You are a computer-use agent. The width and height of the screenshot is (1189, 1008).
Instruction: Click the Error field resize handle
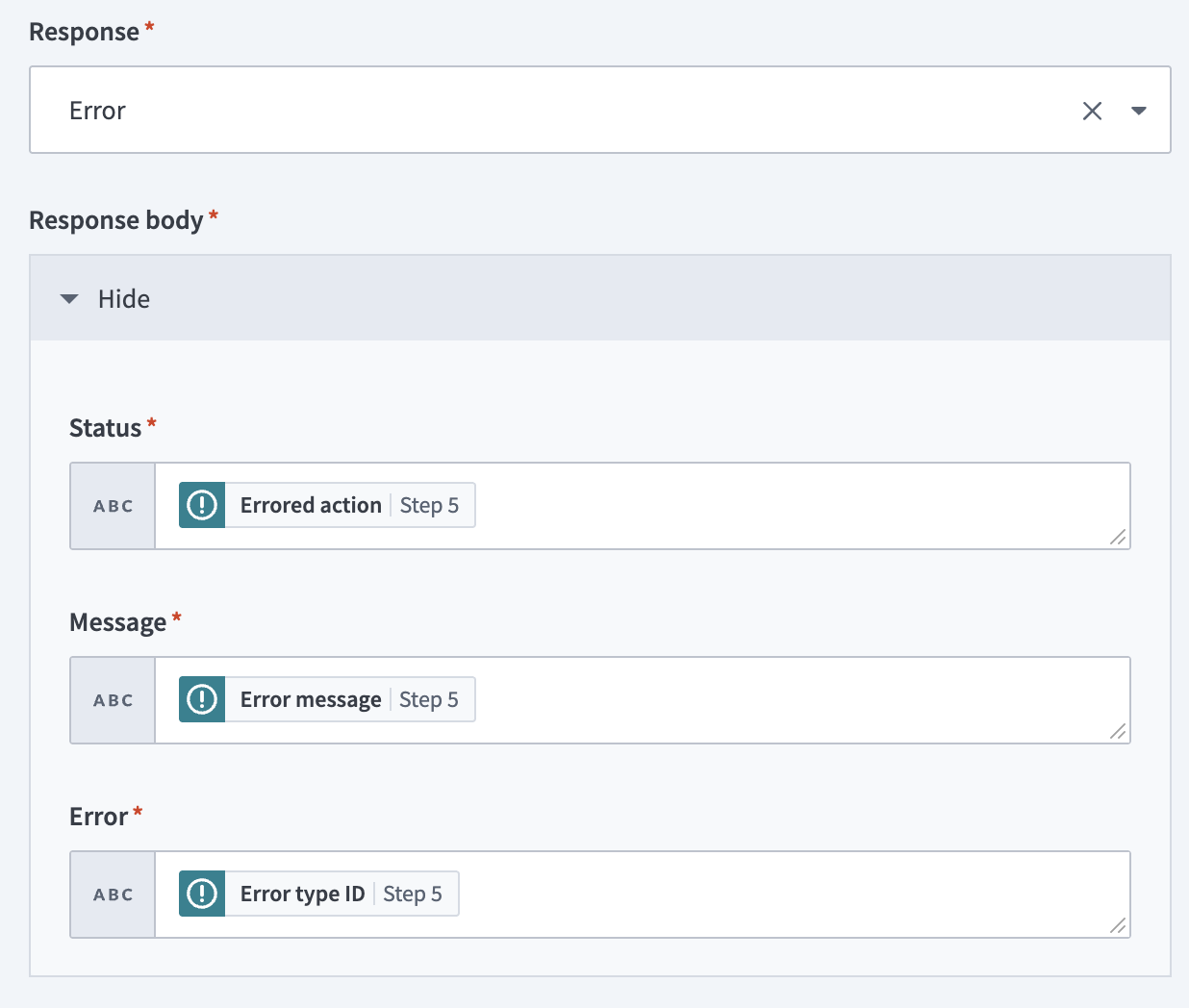1118,926
